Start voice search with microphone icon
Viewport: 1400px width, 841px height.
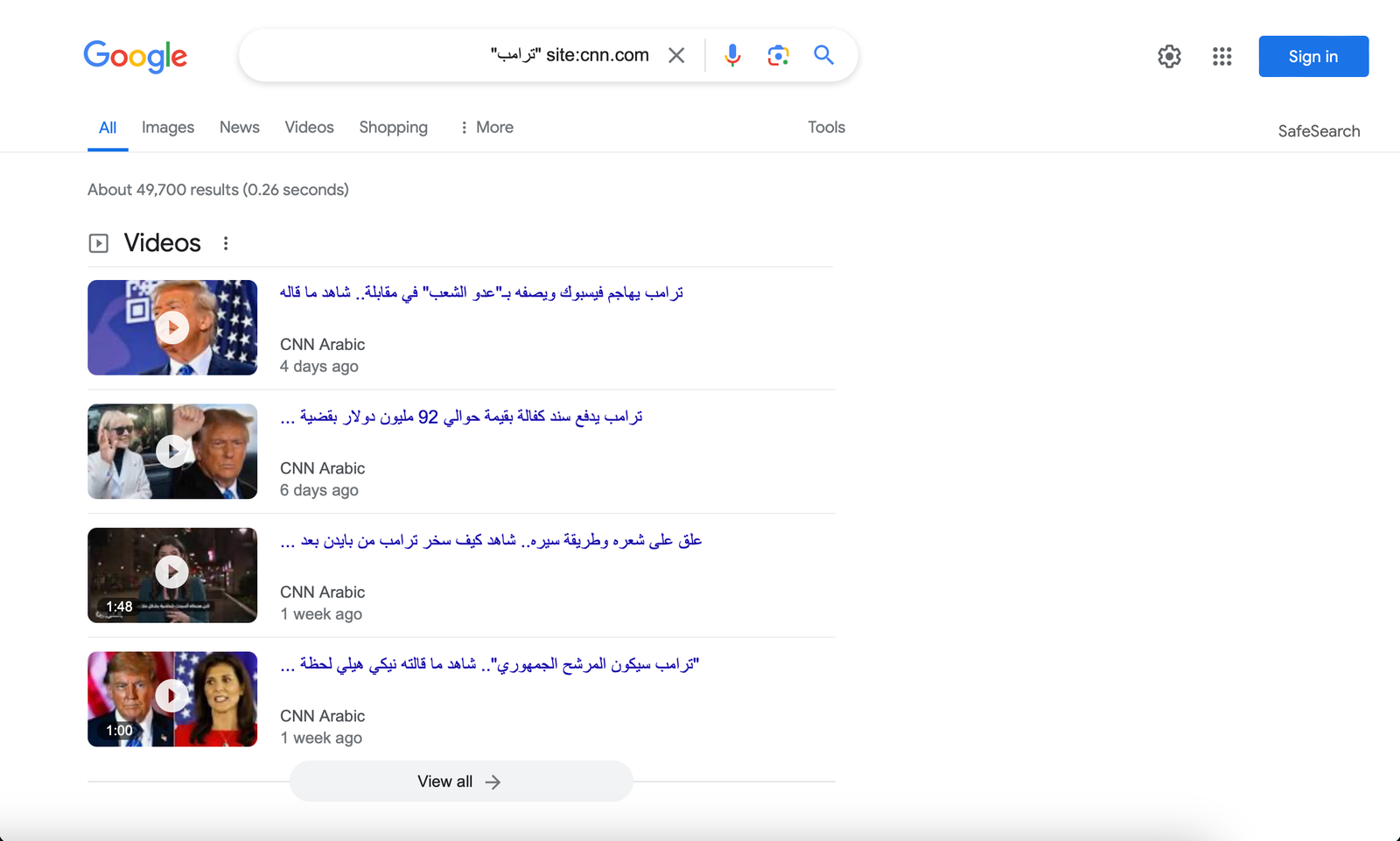[732, 56]
